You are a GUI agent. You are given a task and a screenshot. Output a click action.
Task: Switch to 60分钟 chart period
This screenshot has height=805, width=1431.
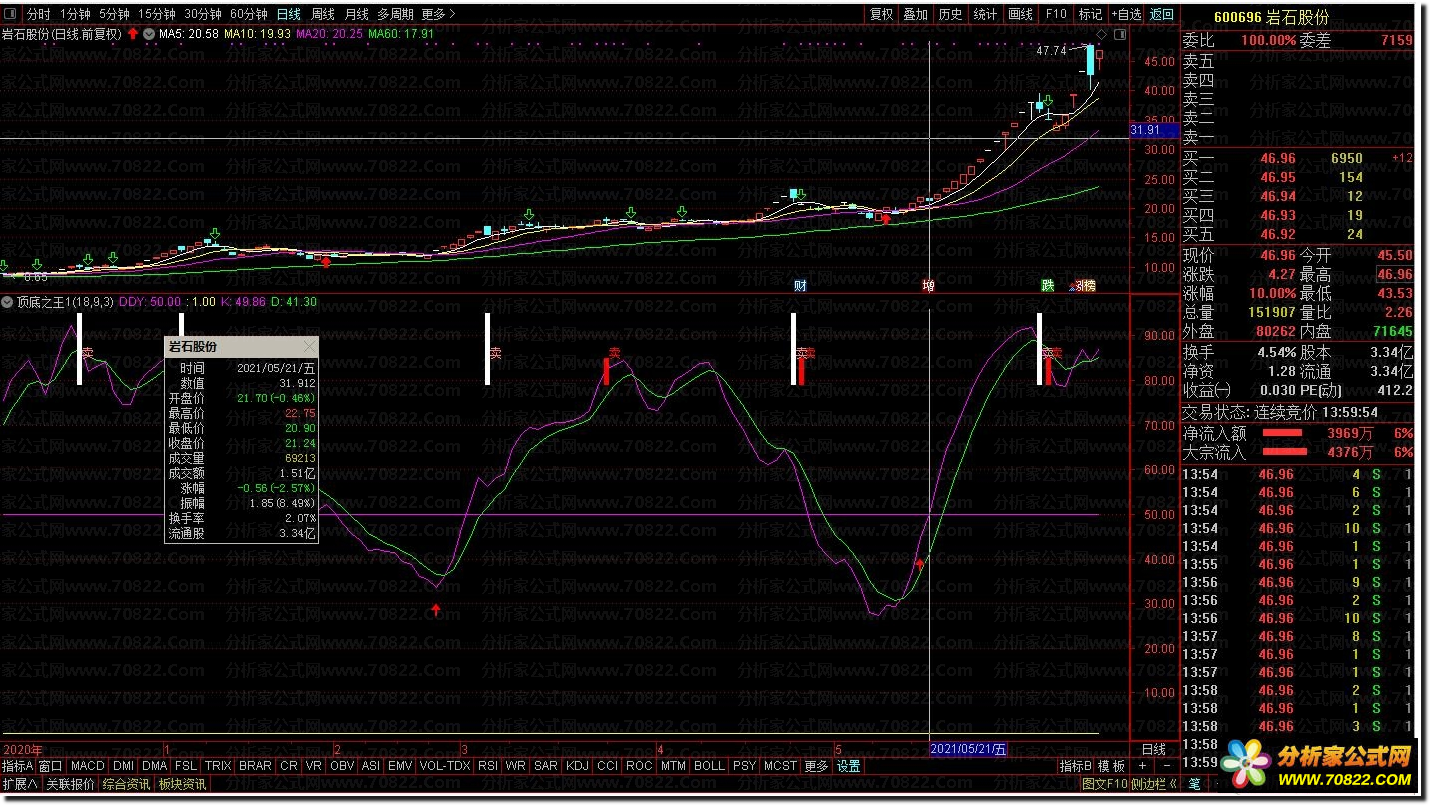pos(248,15)
